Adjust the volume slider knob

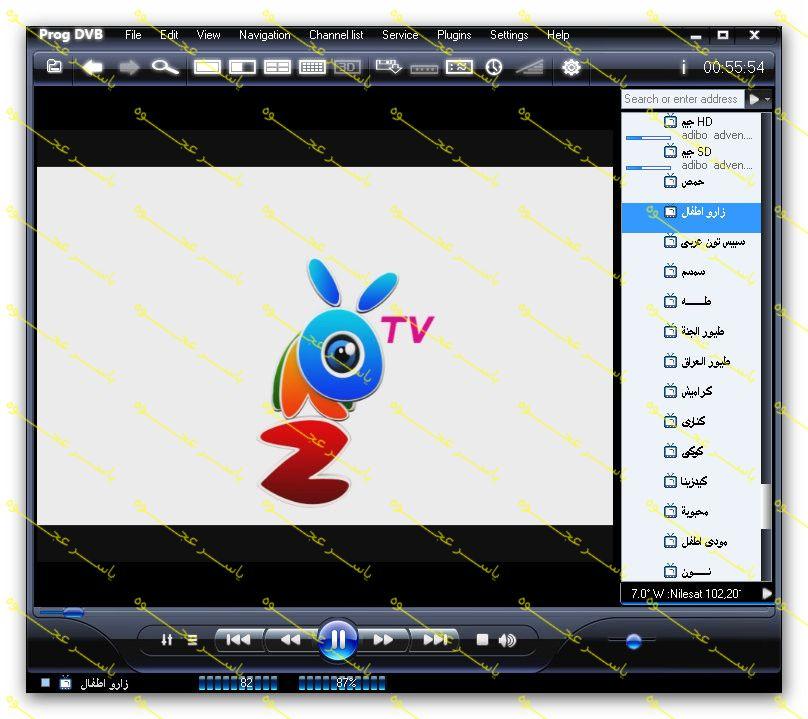coord(633,641)
